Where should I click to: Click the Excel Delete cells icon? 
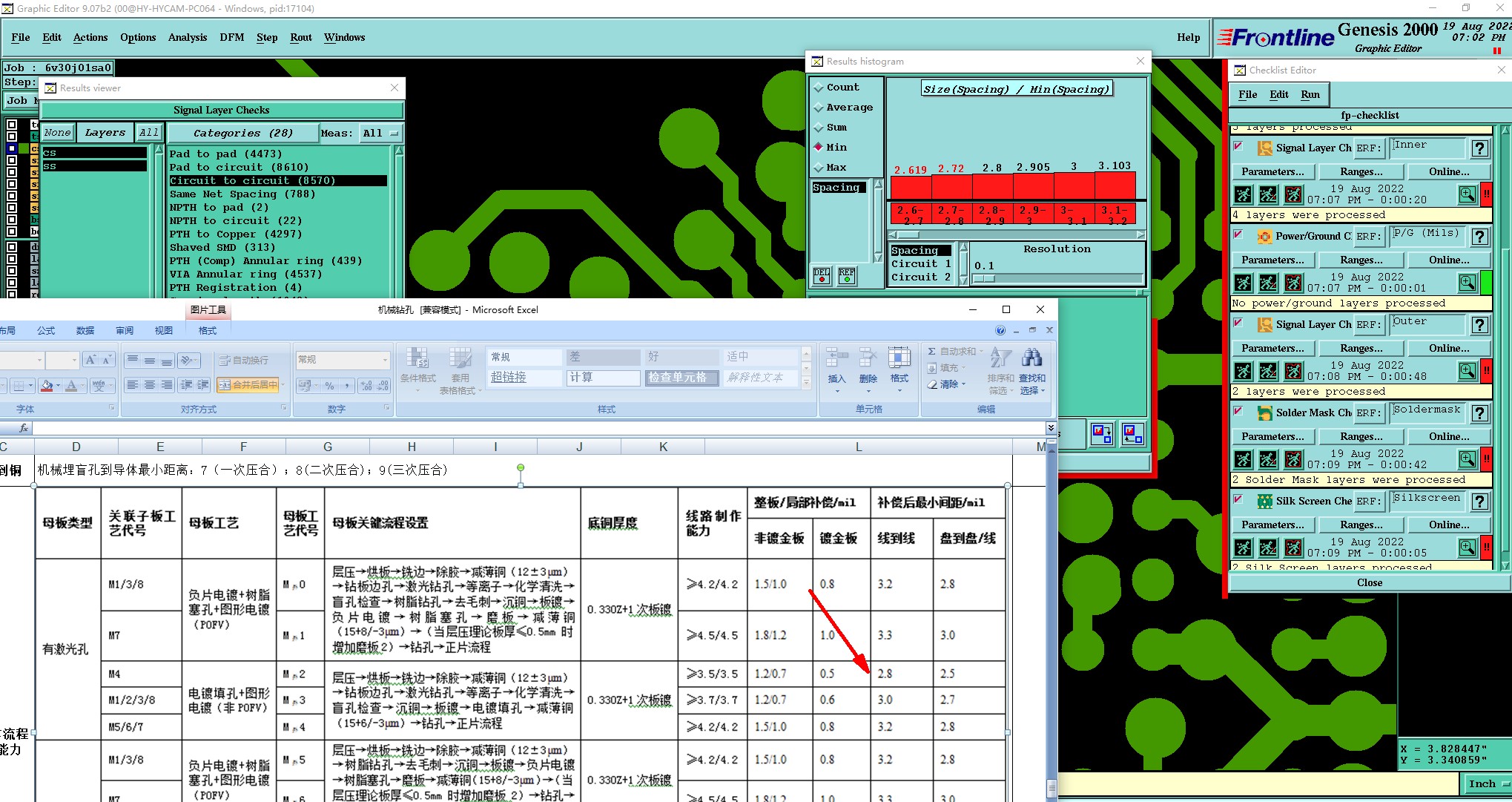click(868, 358)
